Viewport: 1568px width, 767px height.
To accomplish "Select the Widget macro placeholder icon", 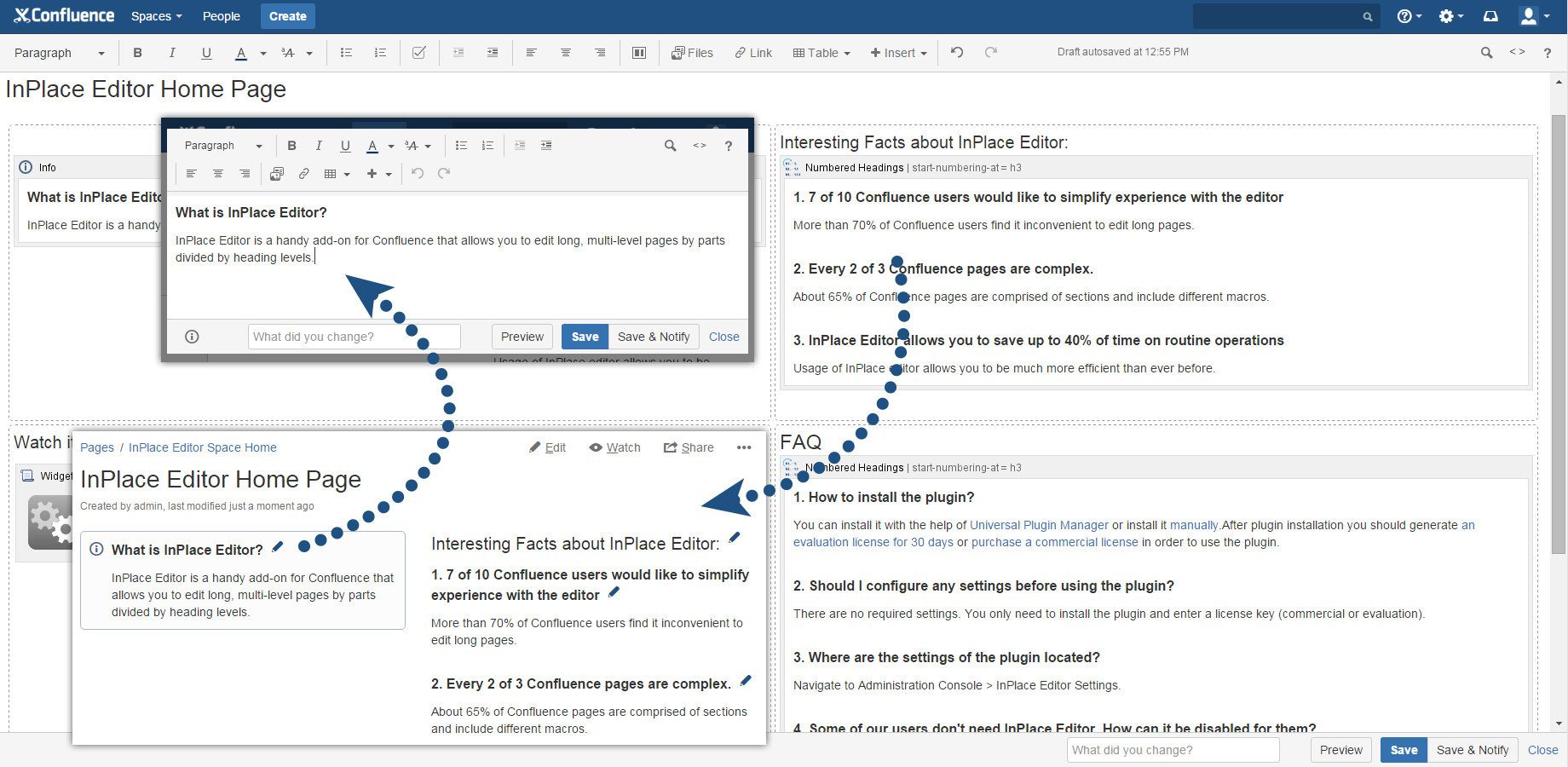I will pyautogui.click(x=50, y=523).
